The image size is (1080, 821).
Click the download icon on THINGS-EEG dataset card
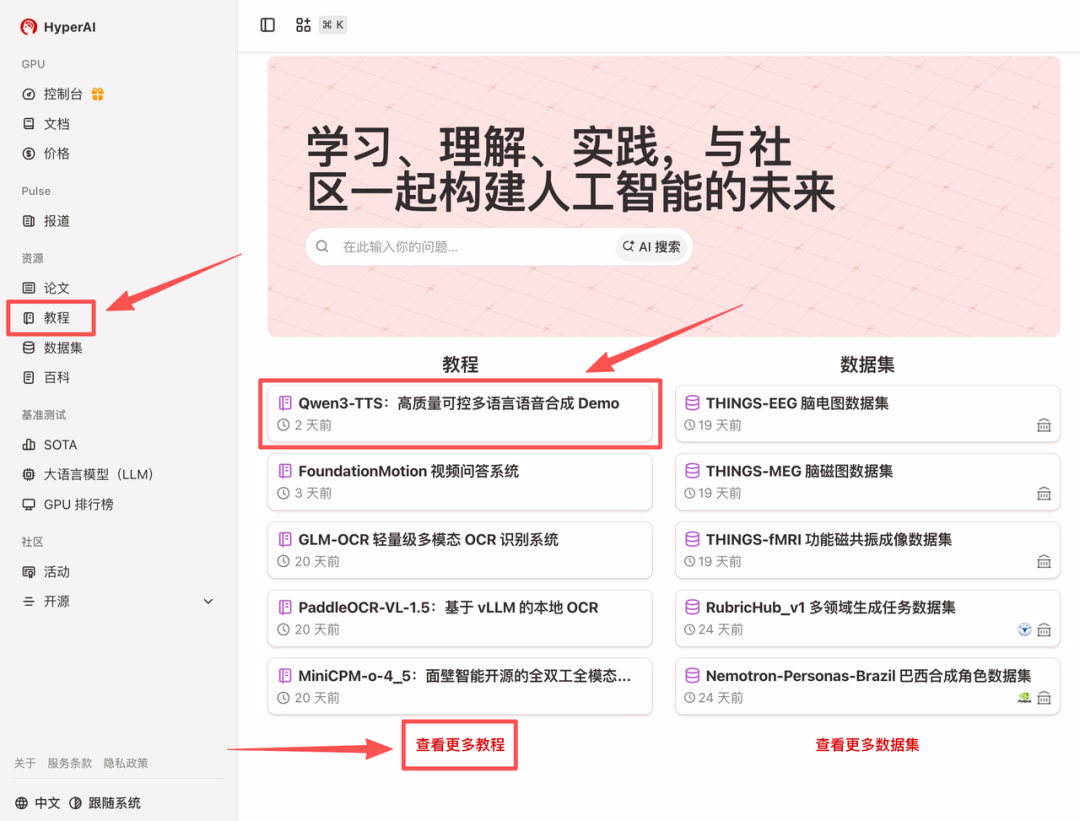[x=1044, y=424]
